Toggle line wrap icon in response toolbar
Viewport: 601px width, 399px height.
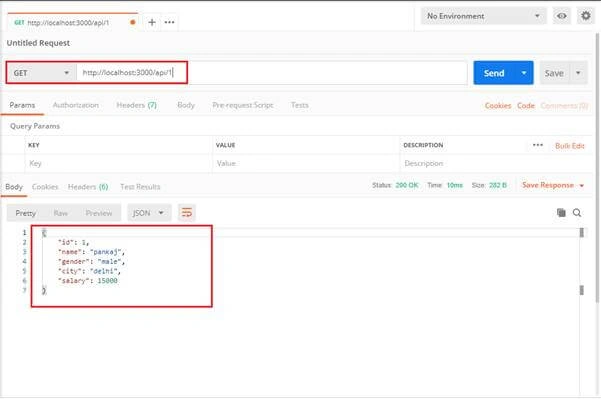(x=187, y=213)
